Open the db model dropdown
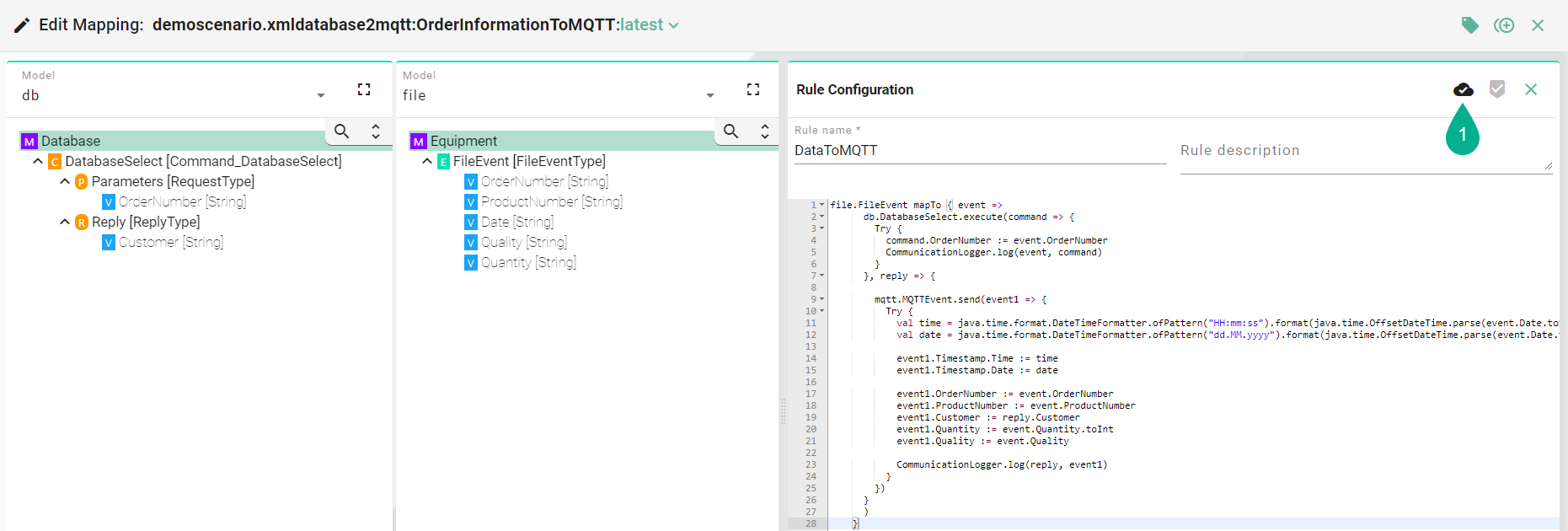Viewport: 1568px width, 531px height. pyautogui.click(x=320, y=95)
